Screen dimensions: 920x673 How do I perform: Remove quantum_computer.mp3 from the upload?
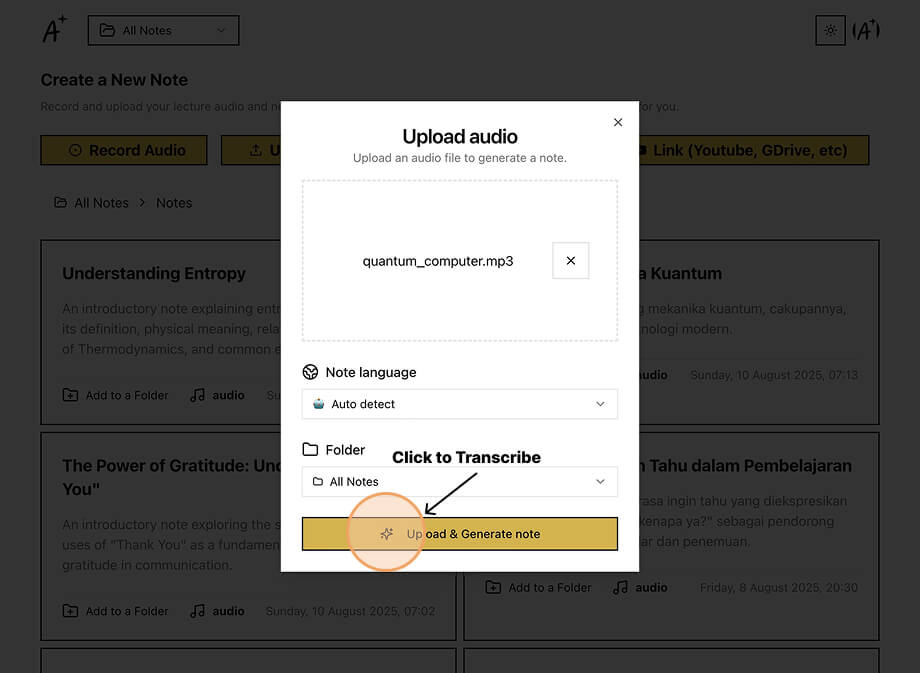point(570,261)
